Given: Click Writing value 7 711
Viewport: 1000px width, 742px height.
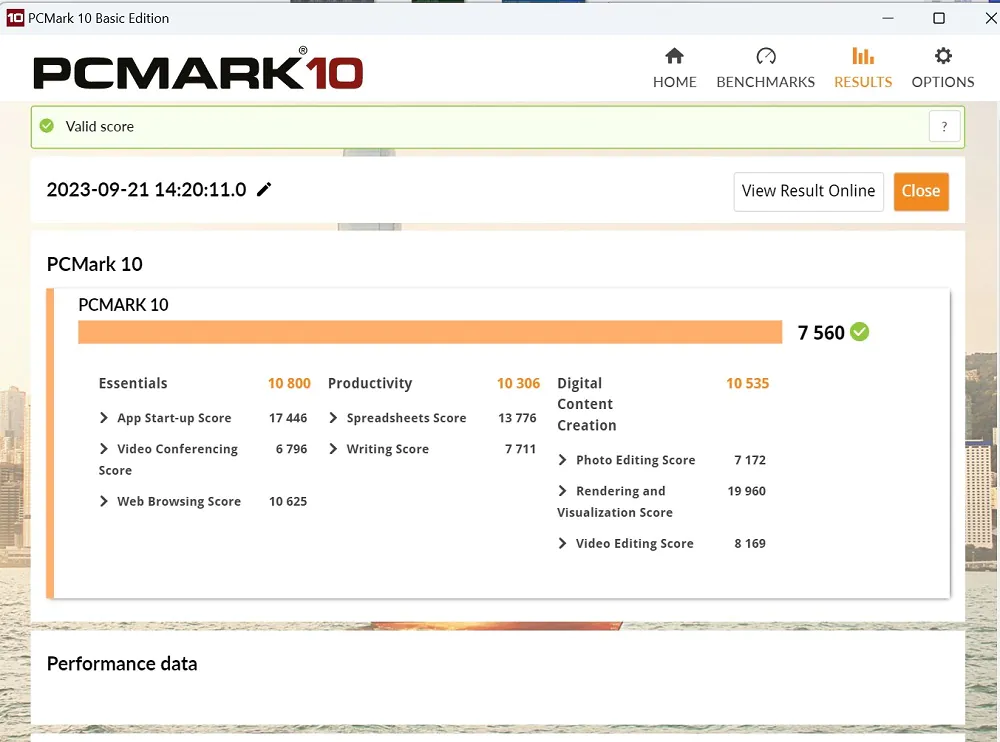Looking at the screenshot, I should click(520, 449).
